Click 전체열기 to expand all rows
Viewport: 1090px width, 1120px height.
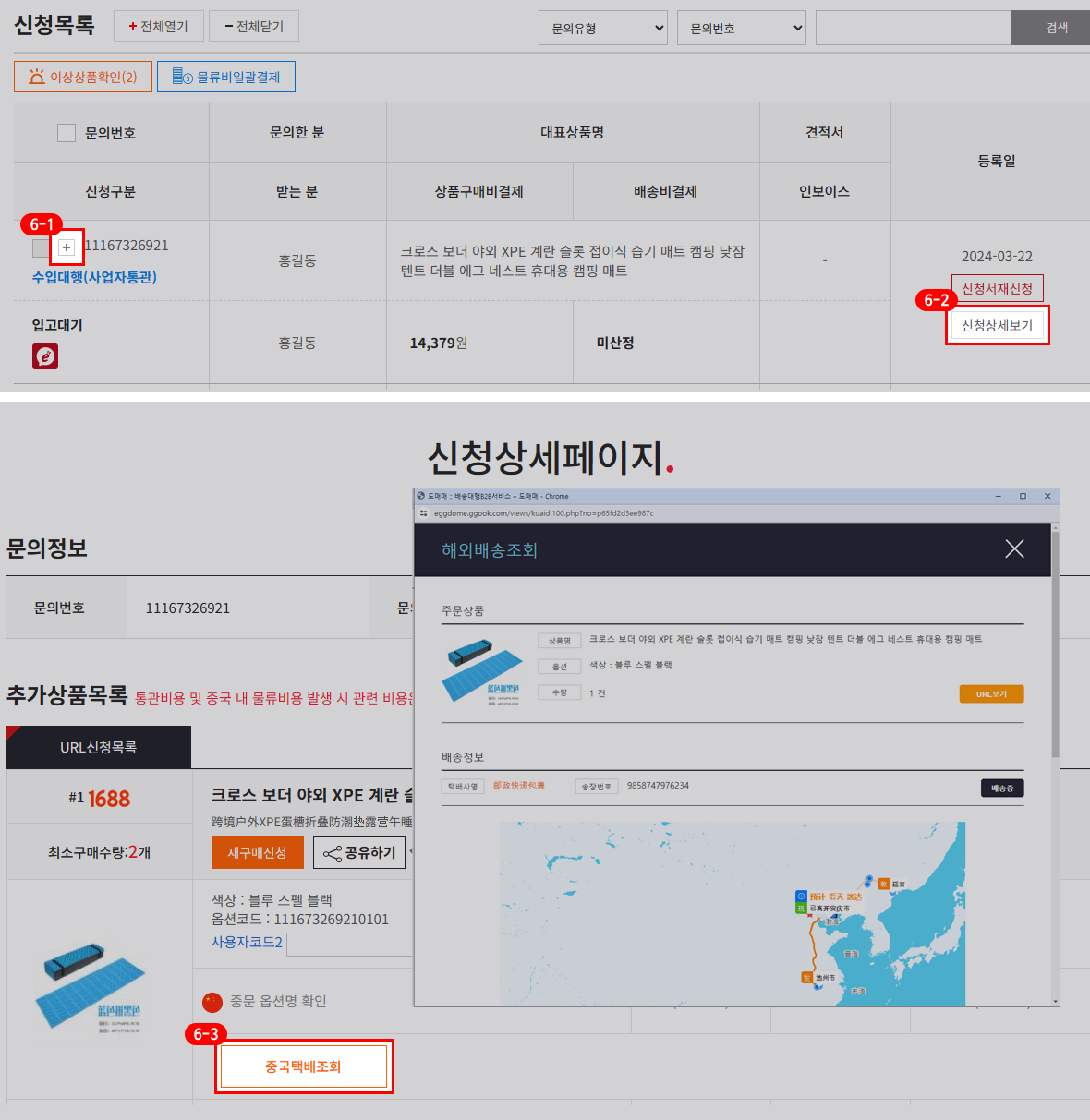pyautogui.click(x=158, y=26)
